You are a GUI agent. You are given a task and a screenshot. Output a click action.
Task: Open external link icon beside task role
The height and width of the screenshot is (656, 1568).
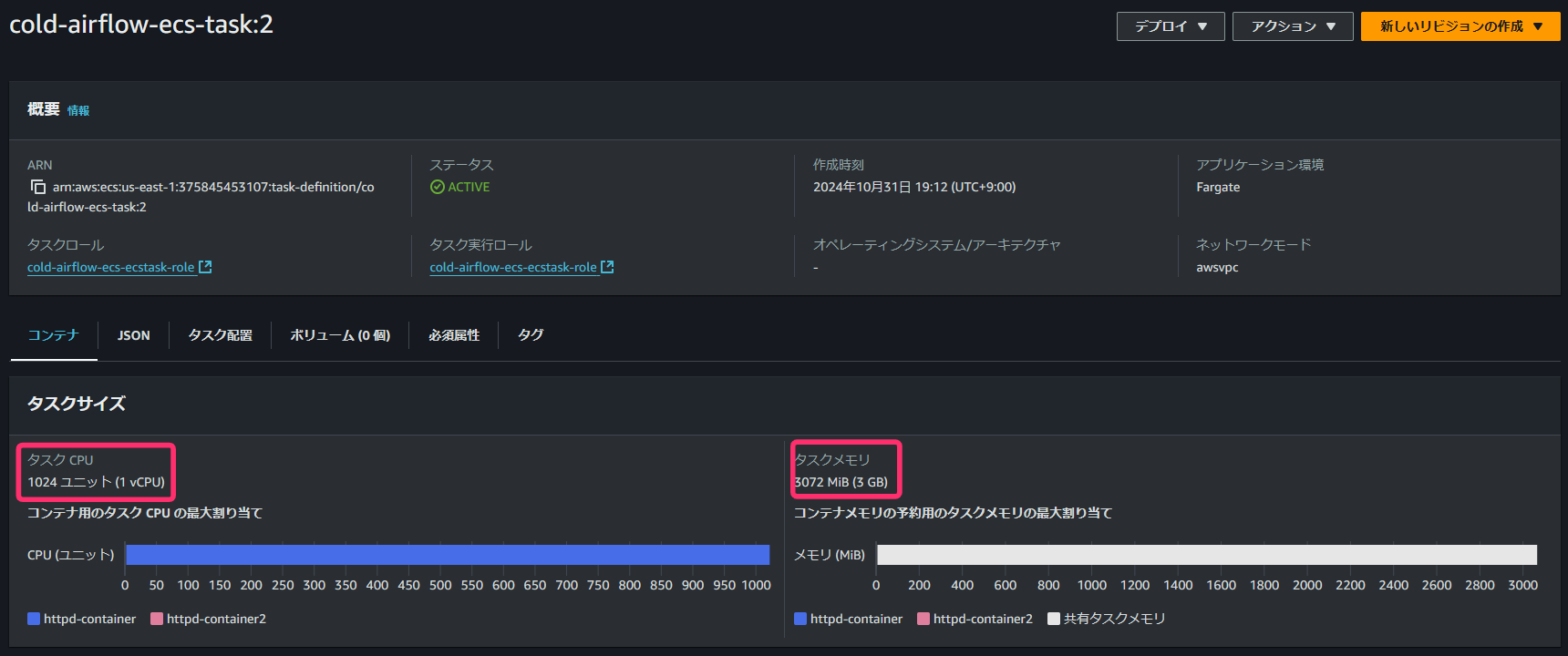[205, 267]
